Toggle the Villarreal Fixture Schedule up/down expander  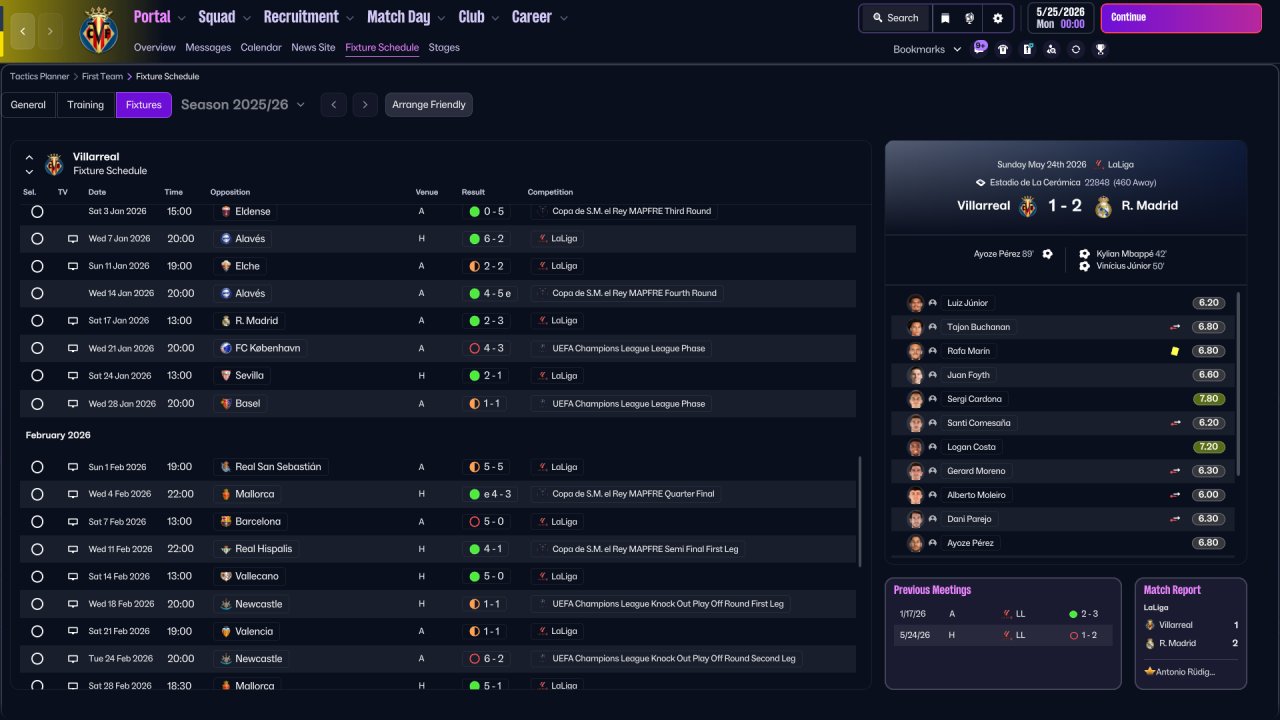tap(29, 164)
